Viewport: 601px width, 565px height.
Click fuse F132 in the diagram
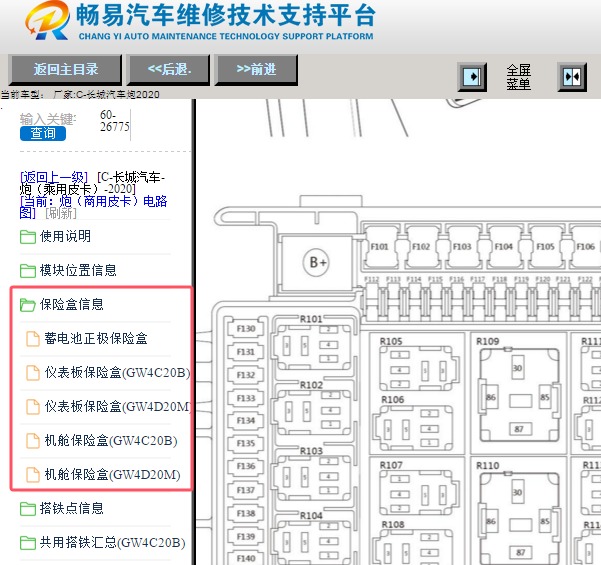pyautogui.click(x=246, y=375)
